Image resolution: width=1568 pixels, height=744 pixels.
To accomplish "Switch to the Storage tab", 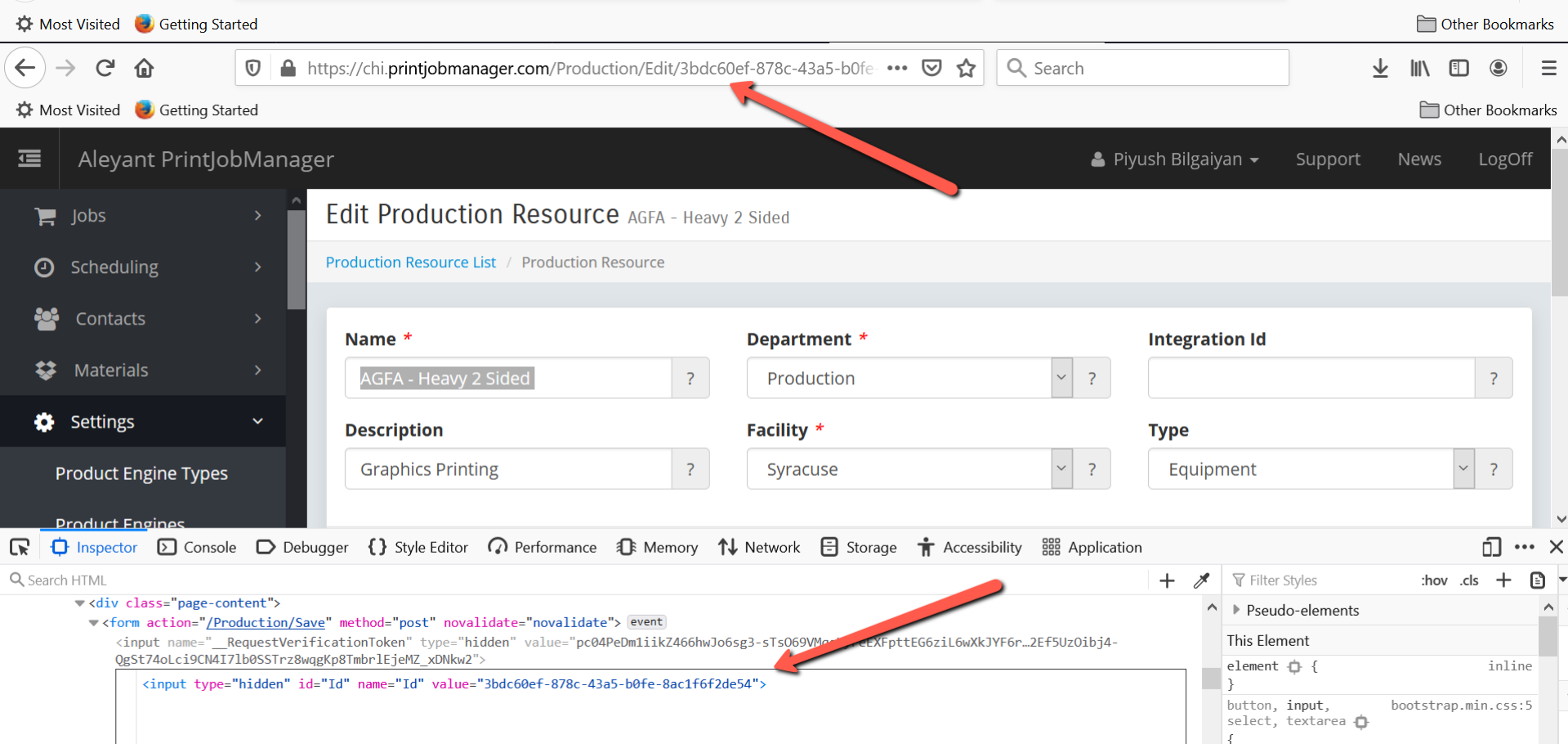I will (859, 547).
